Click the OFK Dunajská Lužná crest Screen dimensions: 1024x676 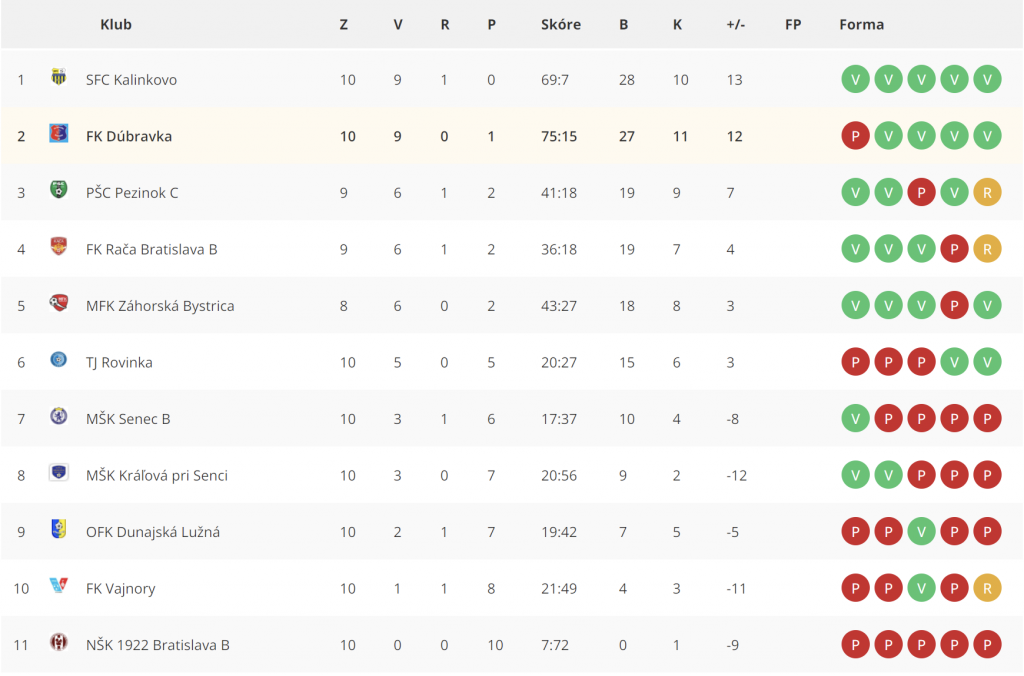(59, 529)
